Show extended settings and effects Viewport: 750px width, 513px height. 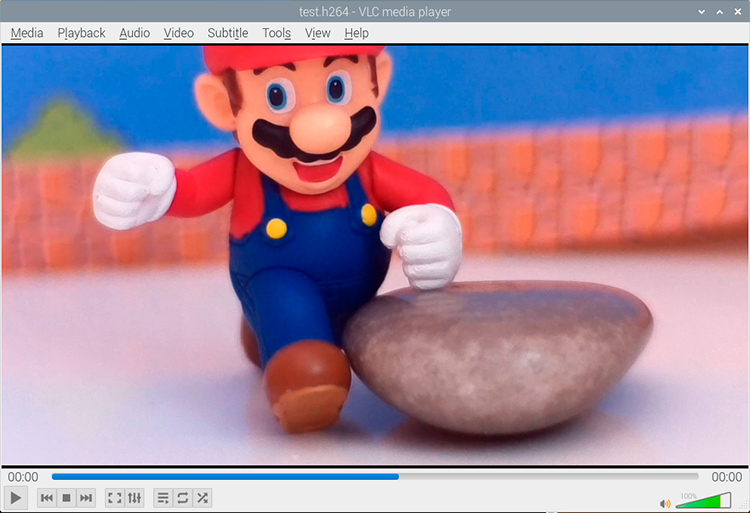click(134, 498)
